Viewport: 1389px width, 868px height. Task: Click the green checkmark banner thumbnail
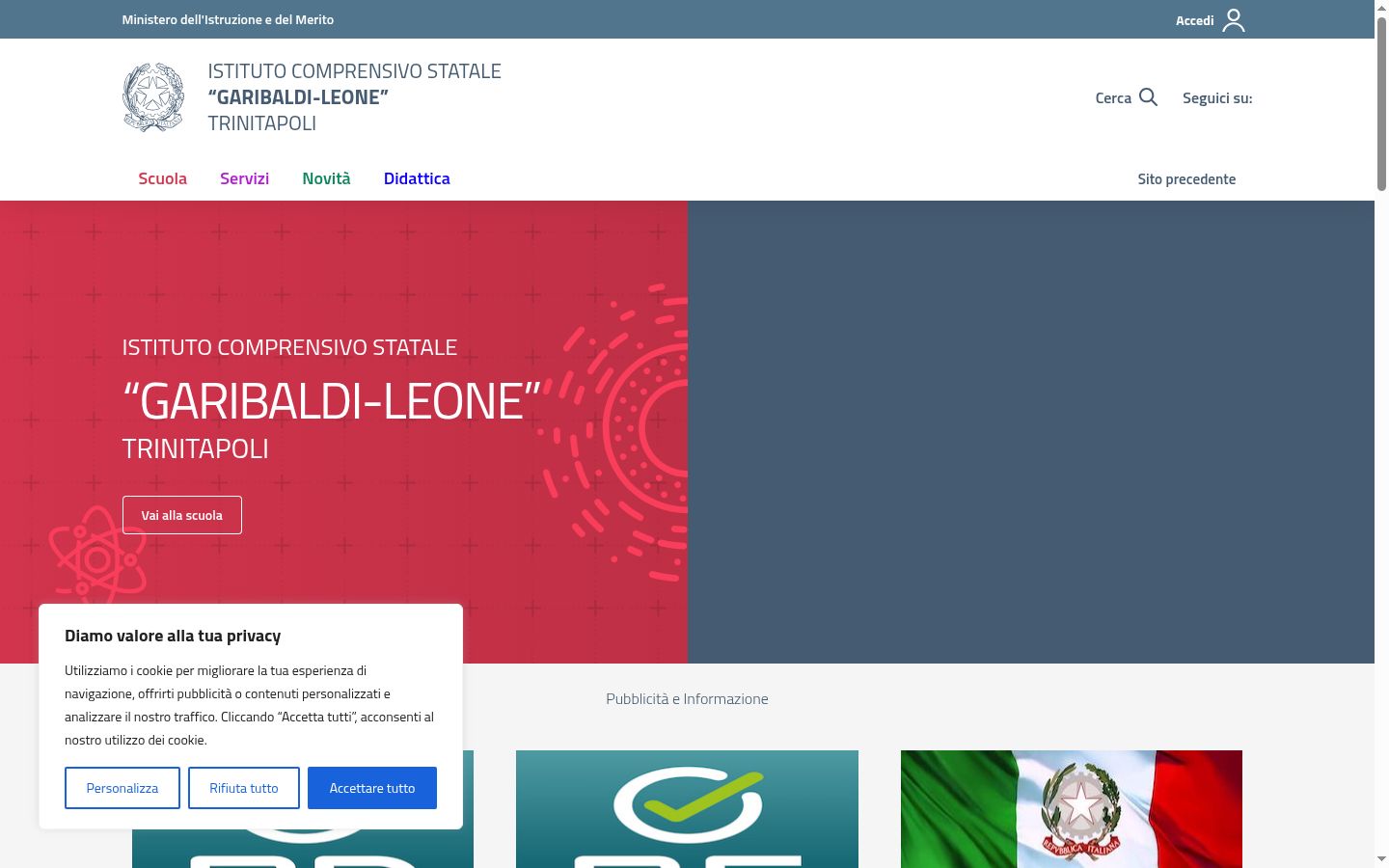click(x=687, y=809)
